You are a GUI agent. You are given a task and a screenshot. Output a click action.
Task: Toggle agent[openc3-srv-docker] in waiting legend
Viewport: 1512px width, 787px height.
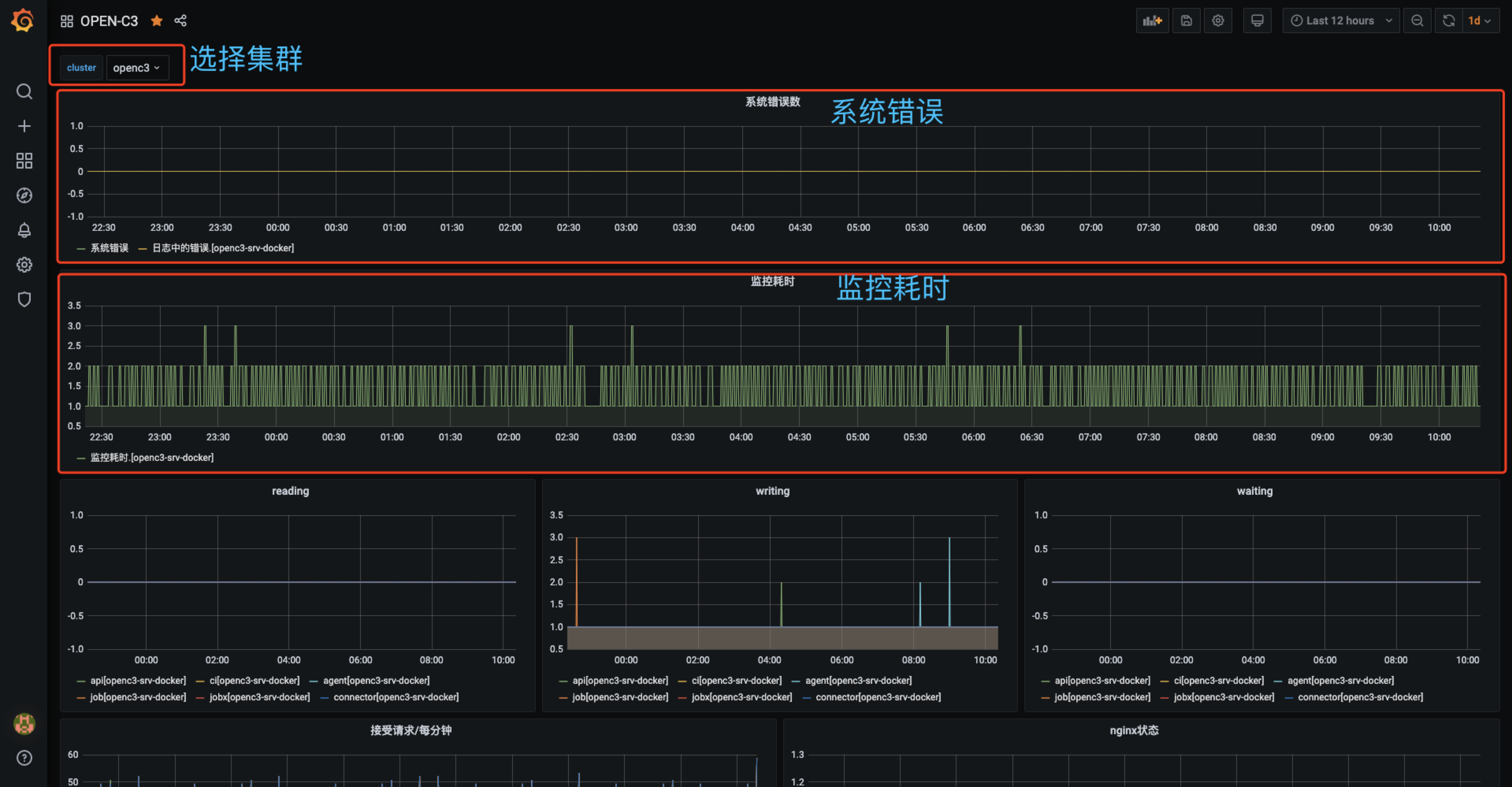(1341, 680)
